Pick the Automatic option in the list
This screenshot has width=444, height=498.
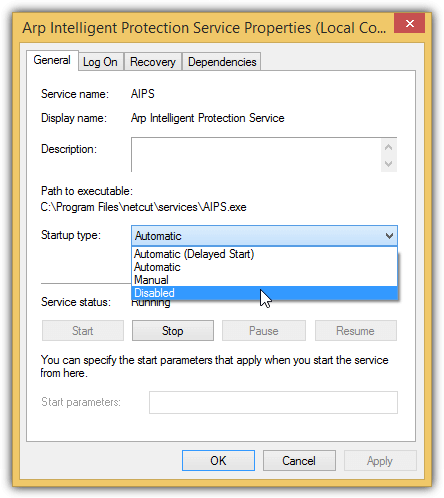pyautogui.click(x=265, y=267)
